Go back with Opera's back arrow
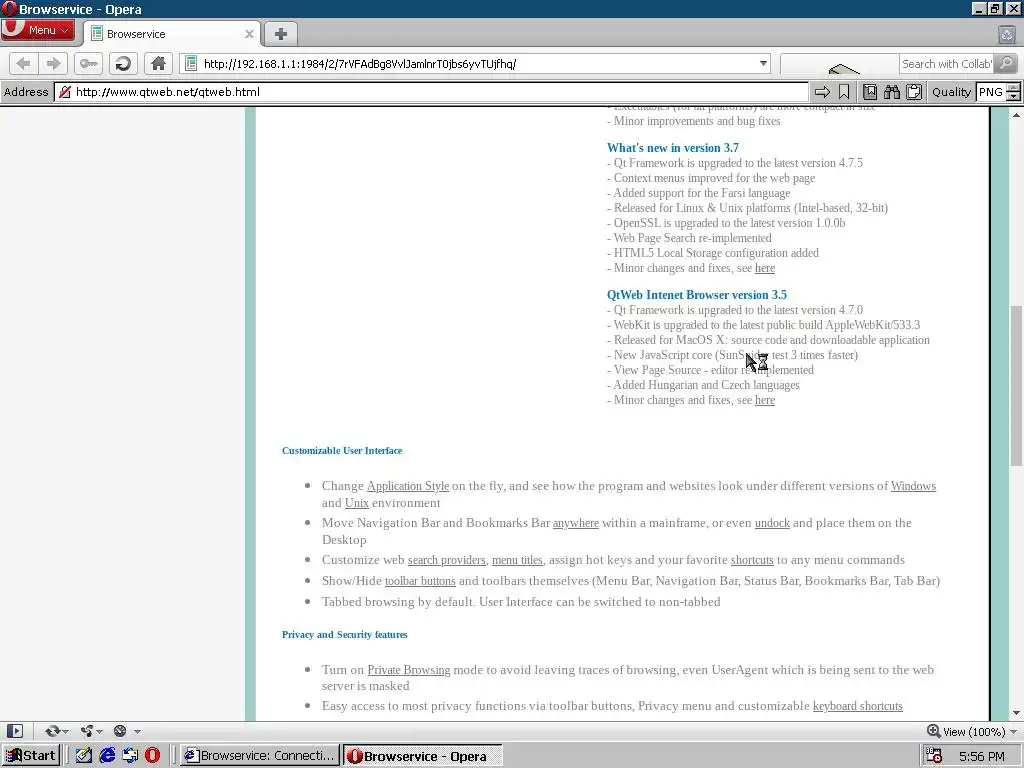The height and width of the screenshot is (768, 1024). 24,63
